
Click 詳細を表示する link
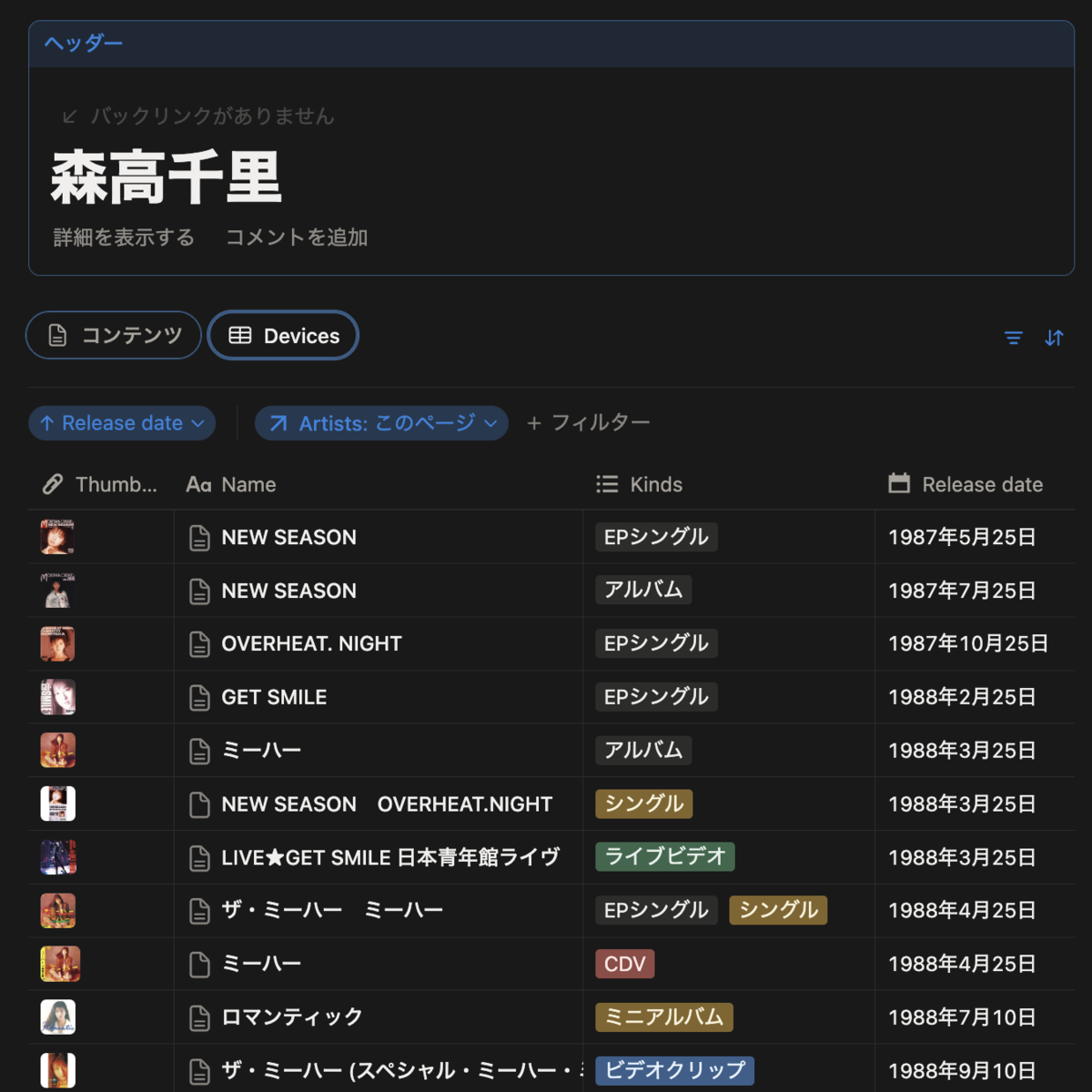(124, 238)
